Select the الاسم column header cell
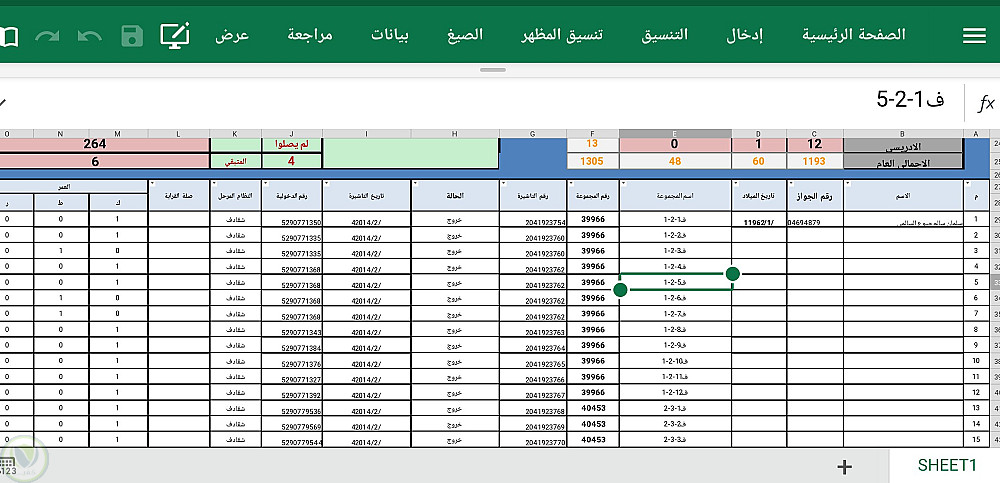 click(903, 195)
